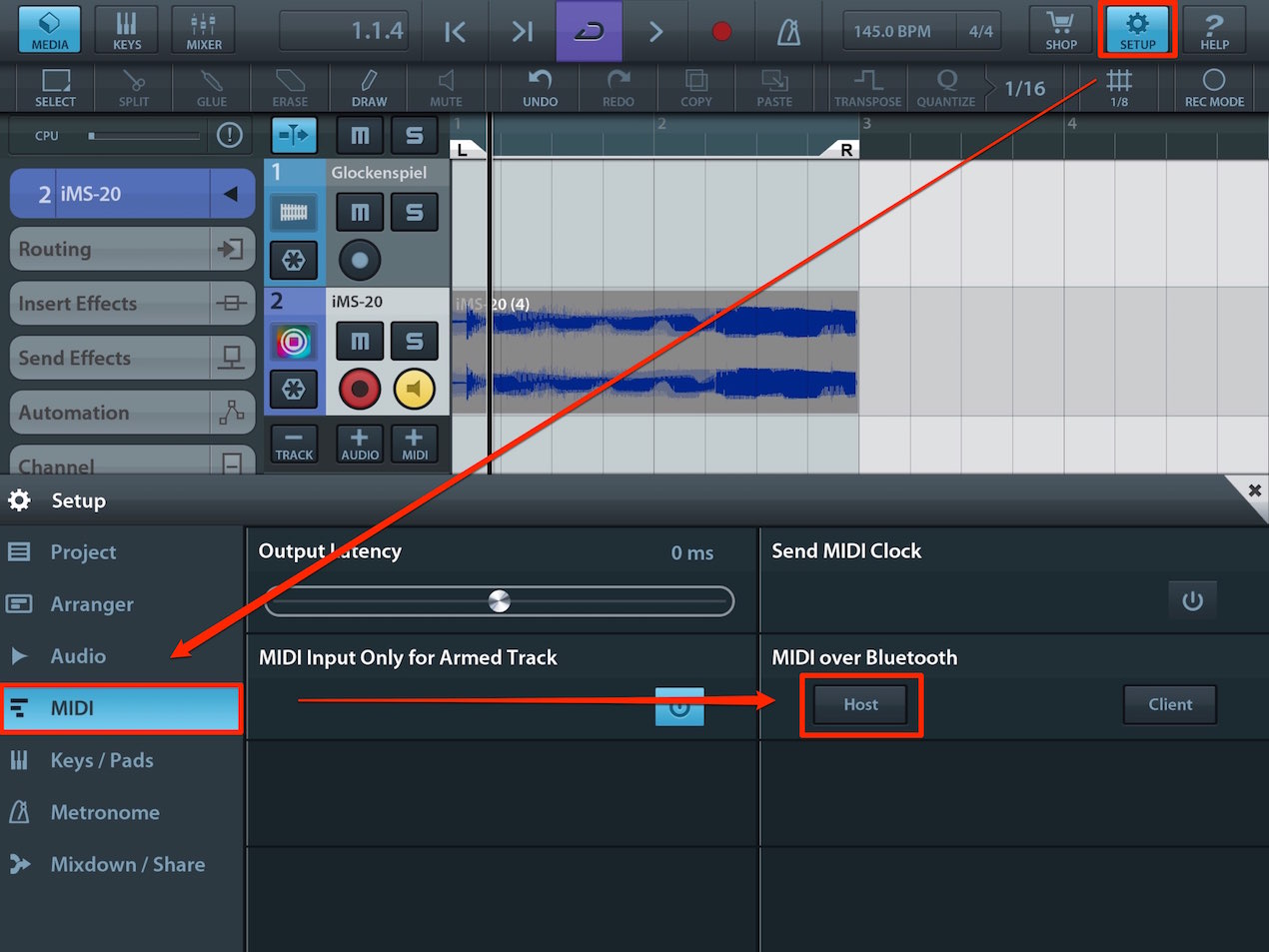Expand the Insert Effects section
The width and height of the screenshot is (1269, 952).
point(133,304)
